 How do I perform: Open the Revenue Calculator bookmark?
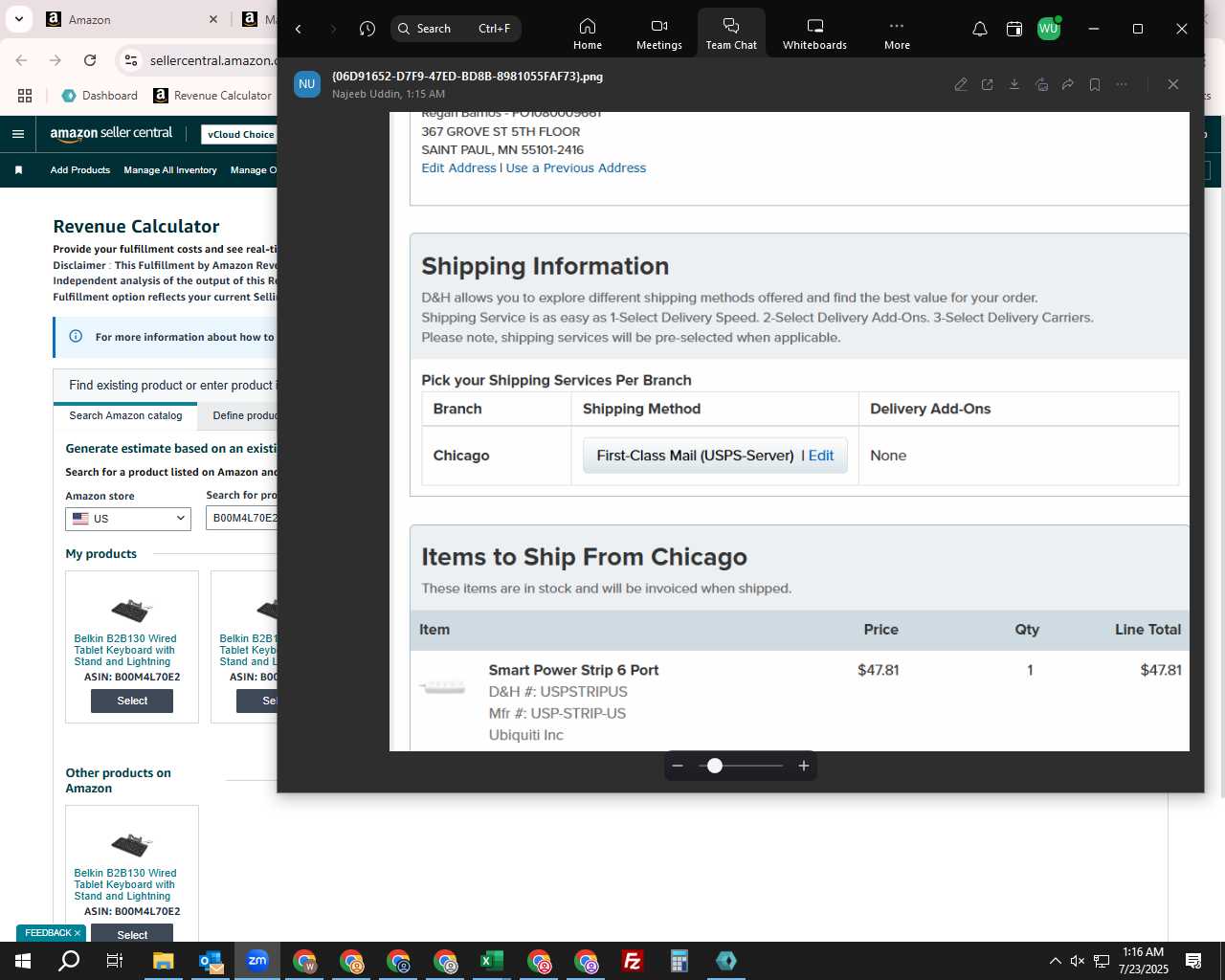tap(212, 96)
